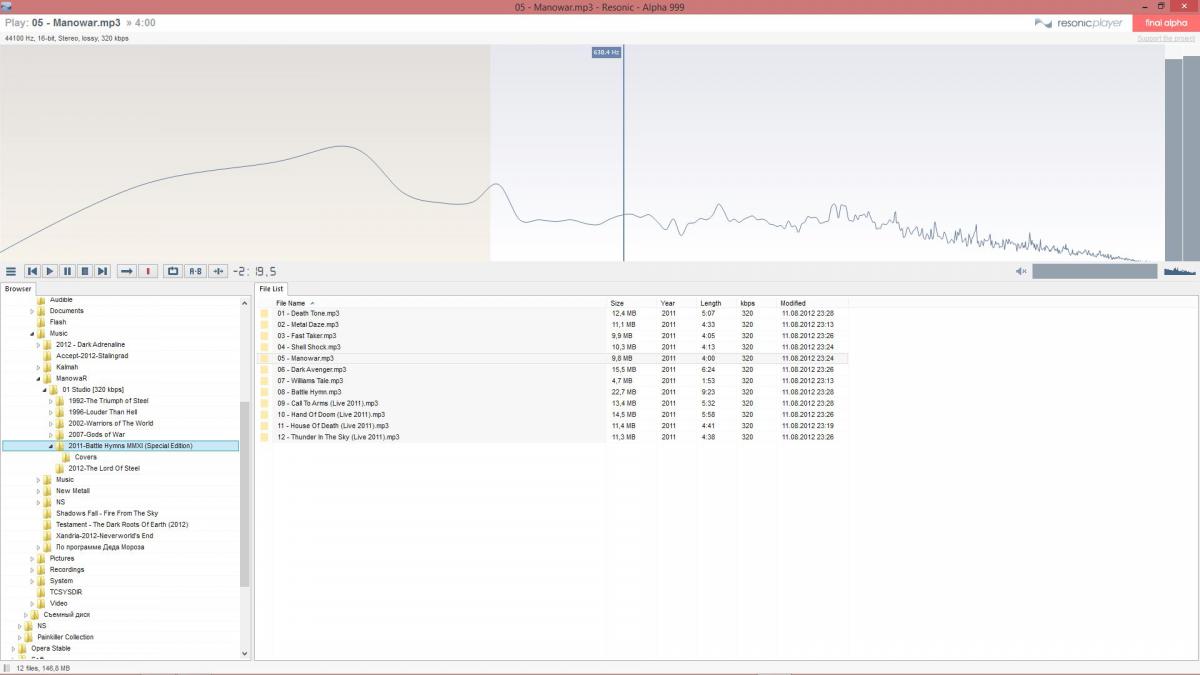Click the remaining time display -2:19.5

point(255,271)
